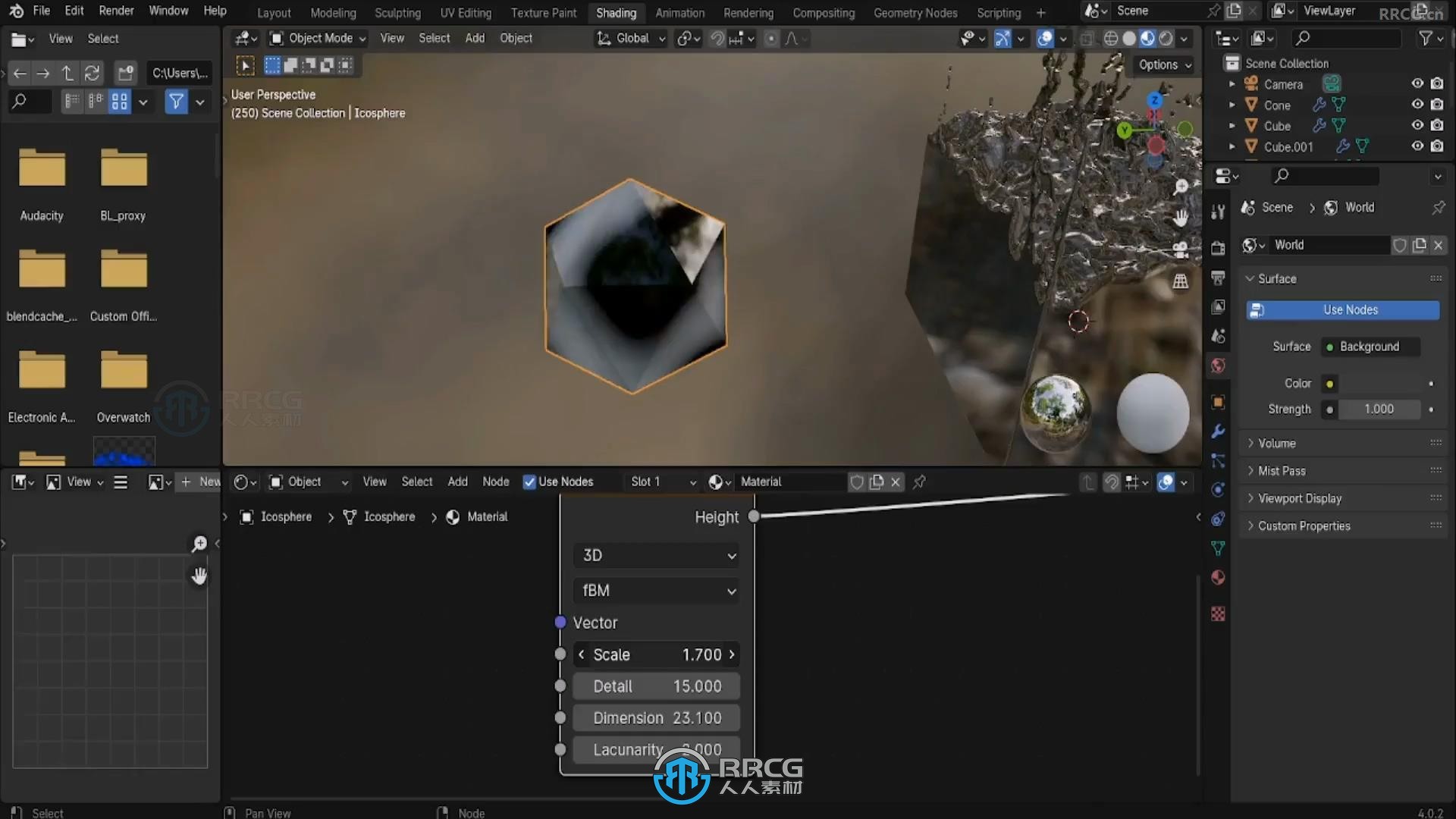This screenshot has height=819, width=1456.
Task: Switch to the Layout workspace tab
Action: pyautogui.click(x=274, y=13)
